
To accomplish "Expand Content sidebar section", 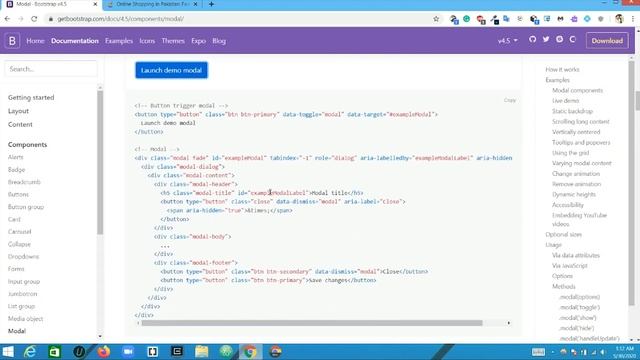I will pos(20,124).
